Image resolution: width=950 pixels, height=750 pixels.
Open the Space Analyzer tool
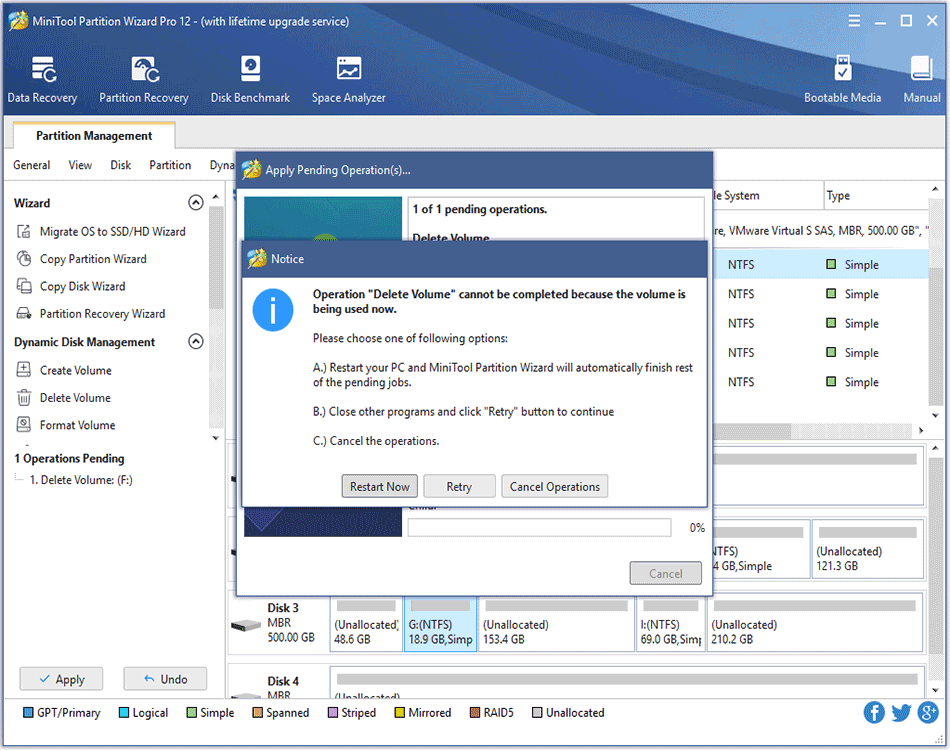[x=348, y=79]
